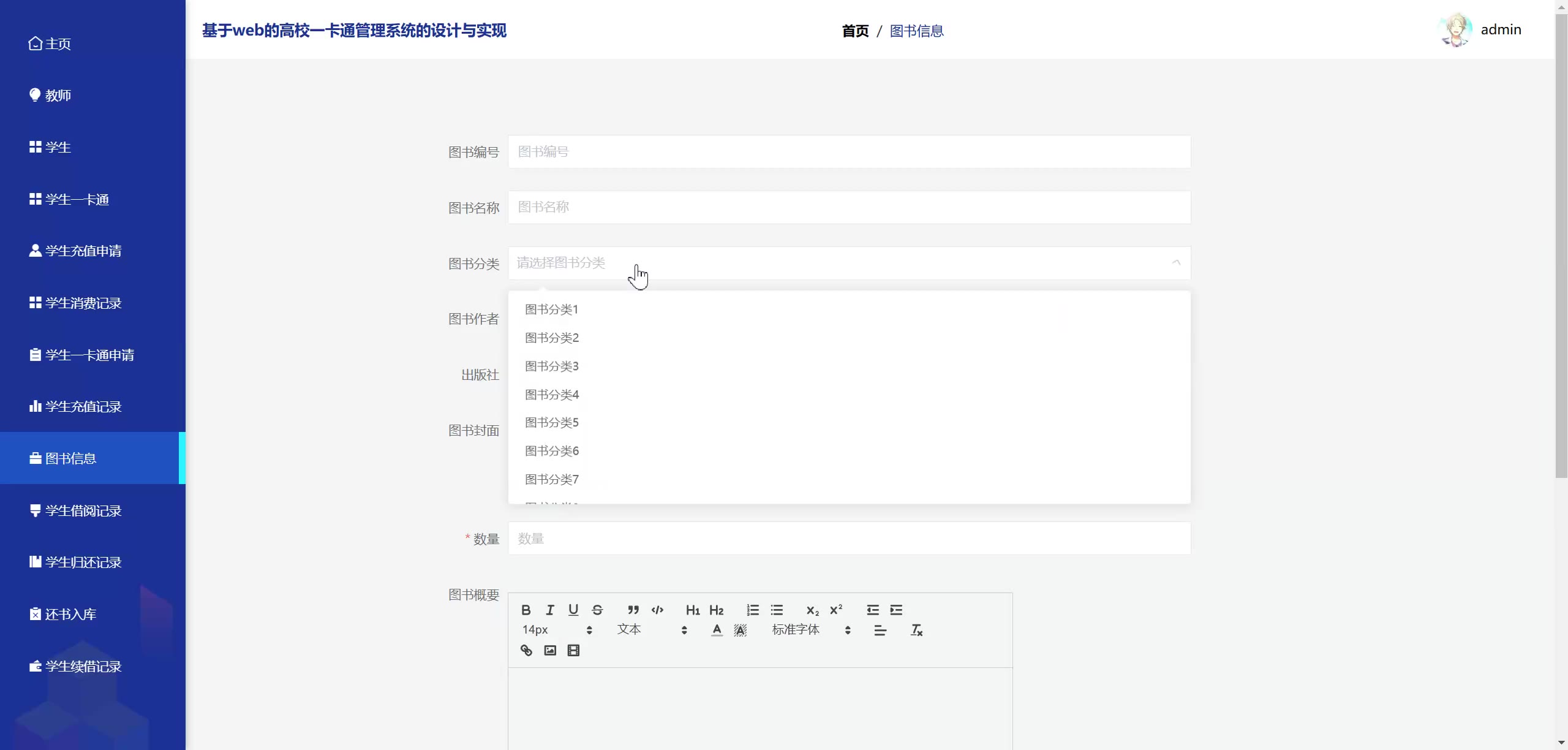Apply italic style in the editor toolbar
This screenshot has height=750, width=1568.
click(x=549, y=610)
